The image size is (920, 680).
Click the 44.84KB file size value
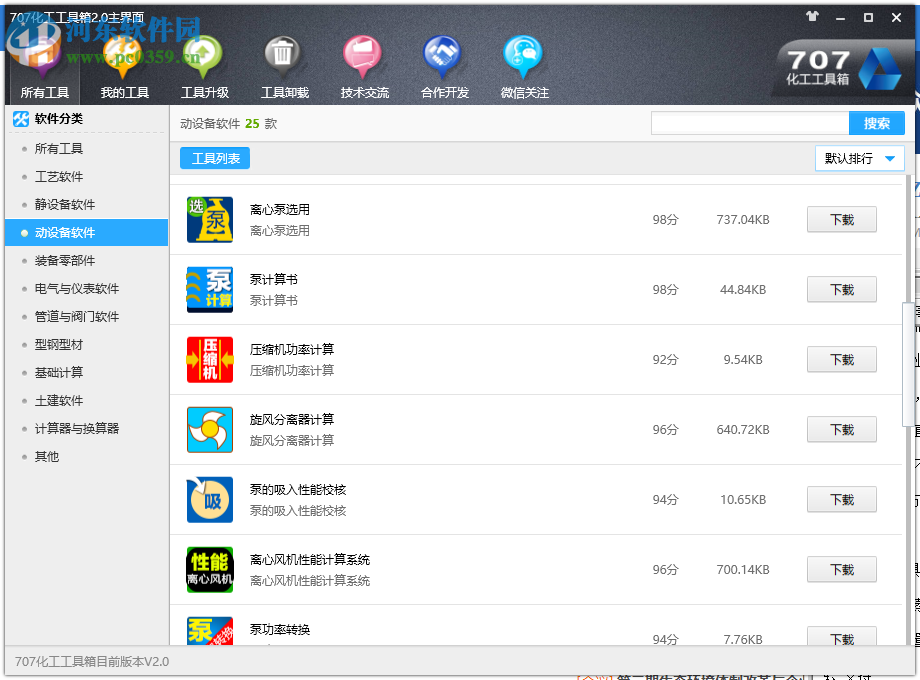(742, 289)
